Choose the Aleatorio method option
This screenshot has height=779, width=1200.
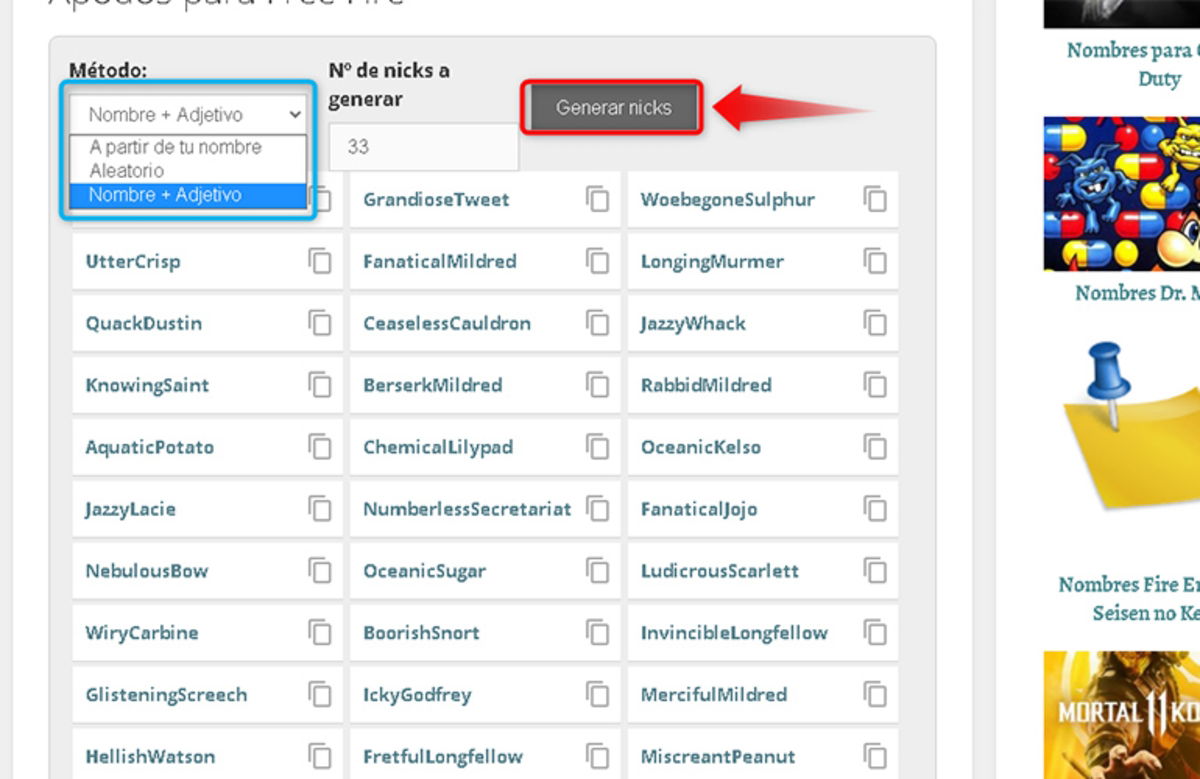126,170
